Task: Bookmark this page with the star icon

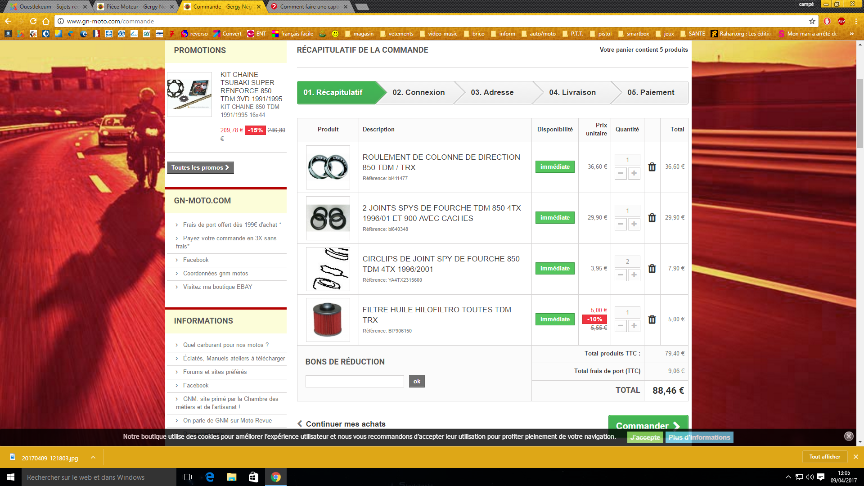Action: 811,20
